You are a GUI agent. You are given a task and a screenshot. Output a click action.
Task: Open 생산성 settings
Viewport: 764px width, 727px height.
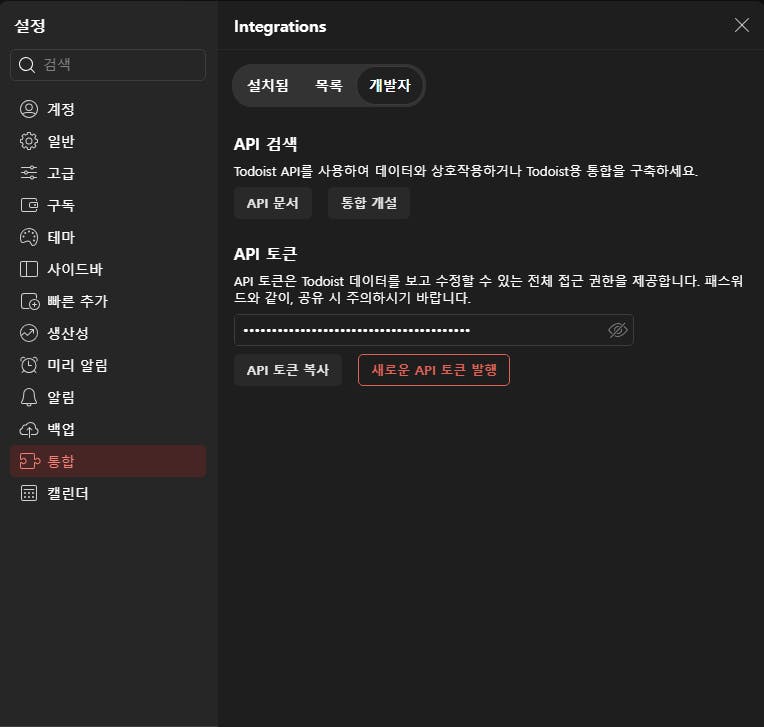[x=108, y=333]
